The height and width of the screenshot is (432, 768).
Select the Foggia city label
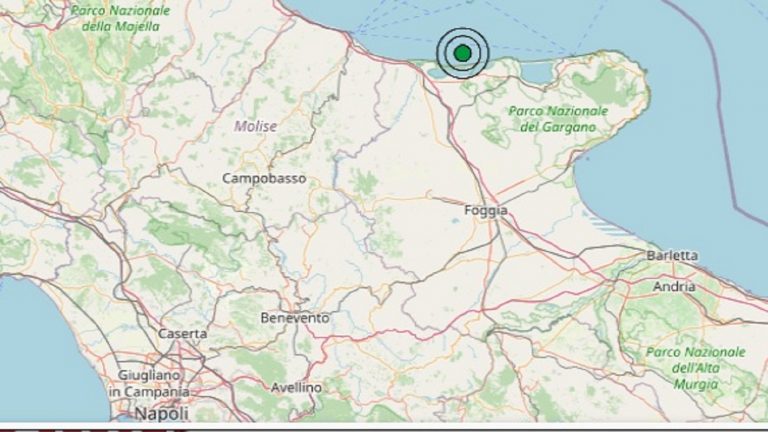point(486,211)
